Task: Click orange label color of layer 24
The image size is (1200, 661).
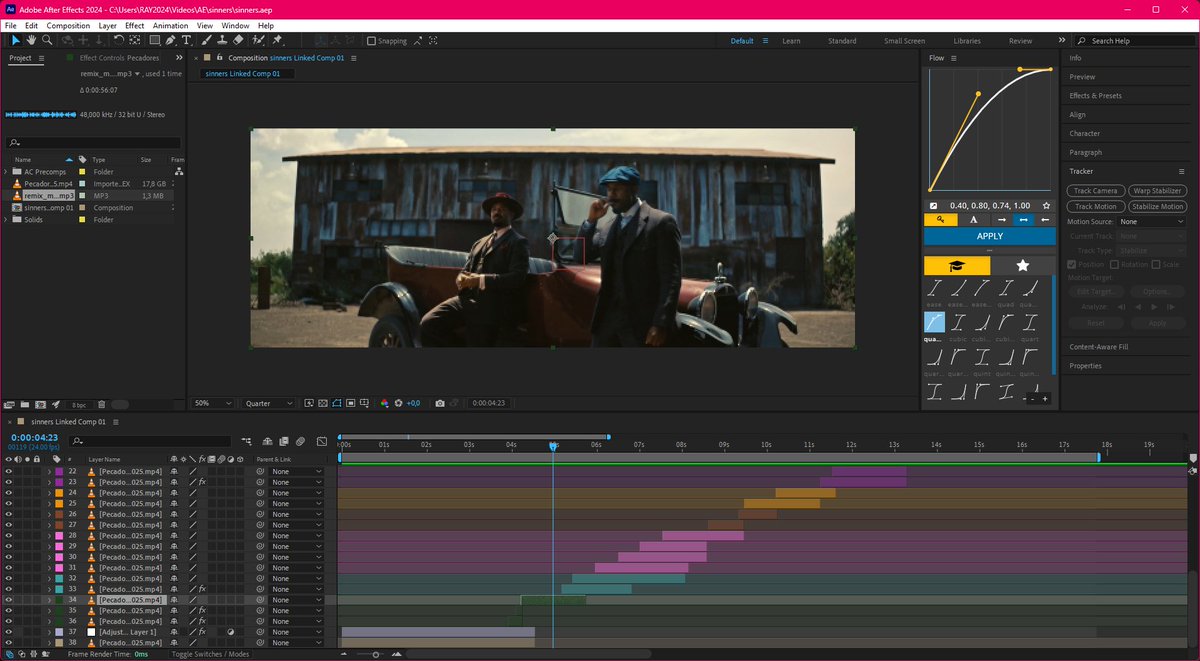Action: pos(59,493)
